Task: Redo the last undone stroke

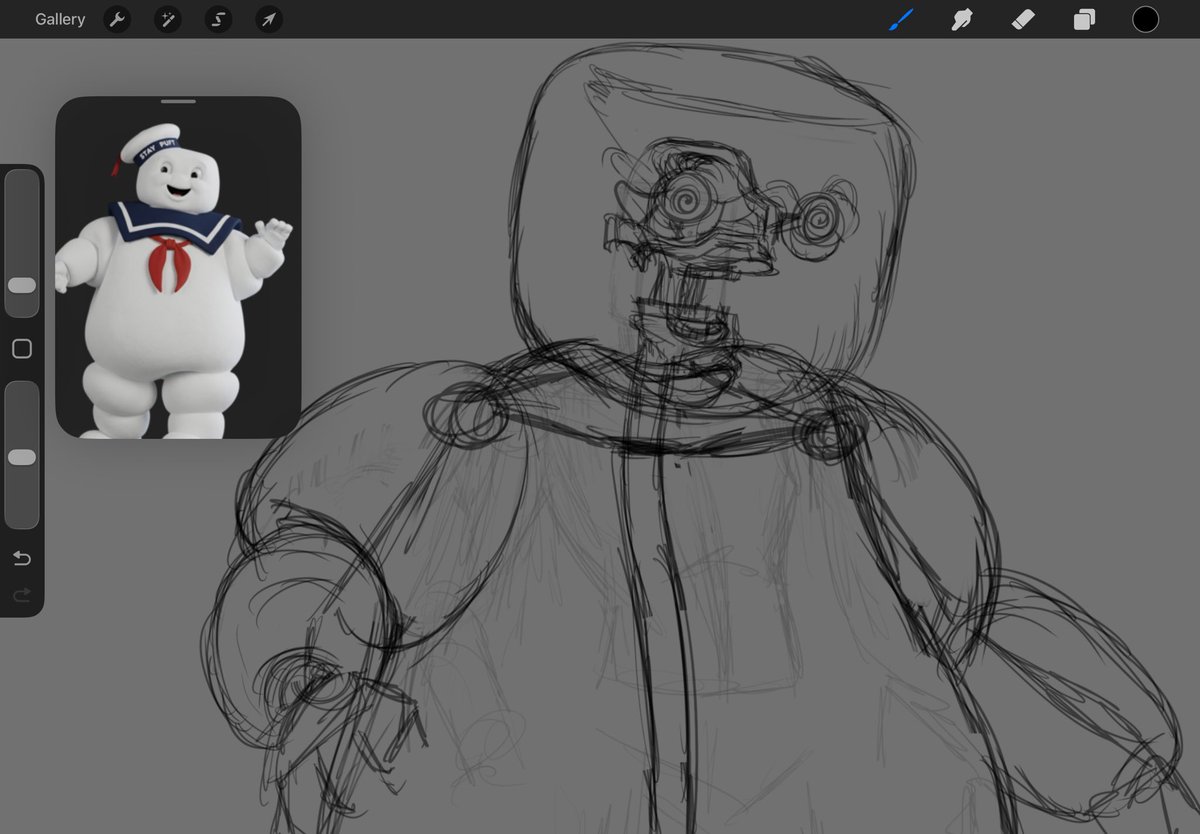Action: click(22, 596)
